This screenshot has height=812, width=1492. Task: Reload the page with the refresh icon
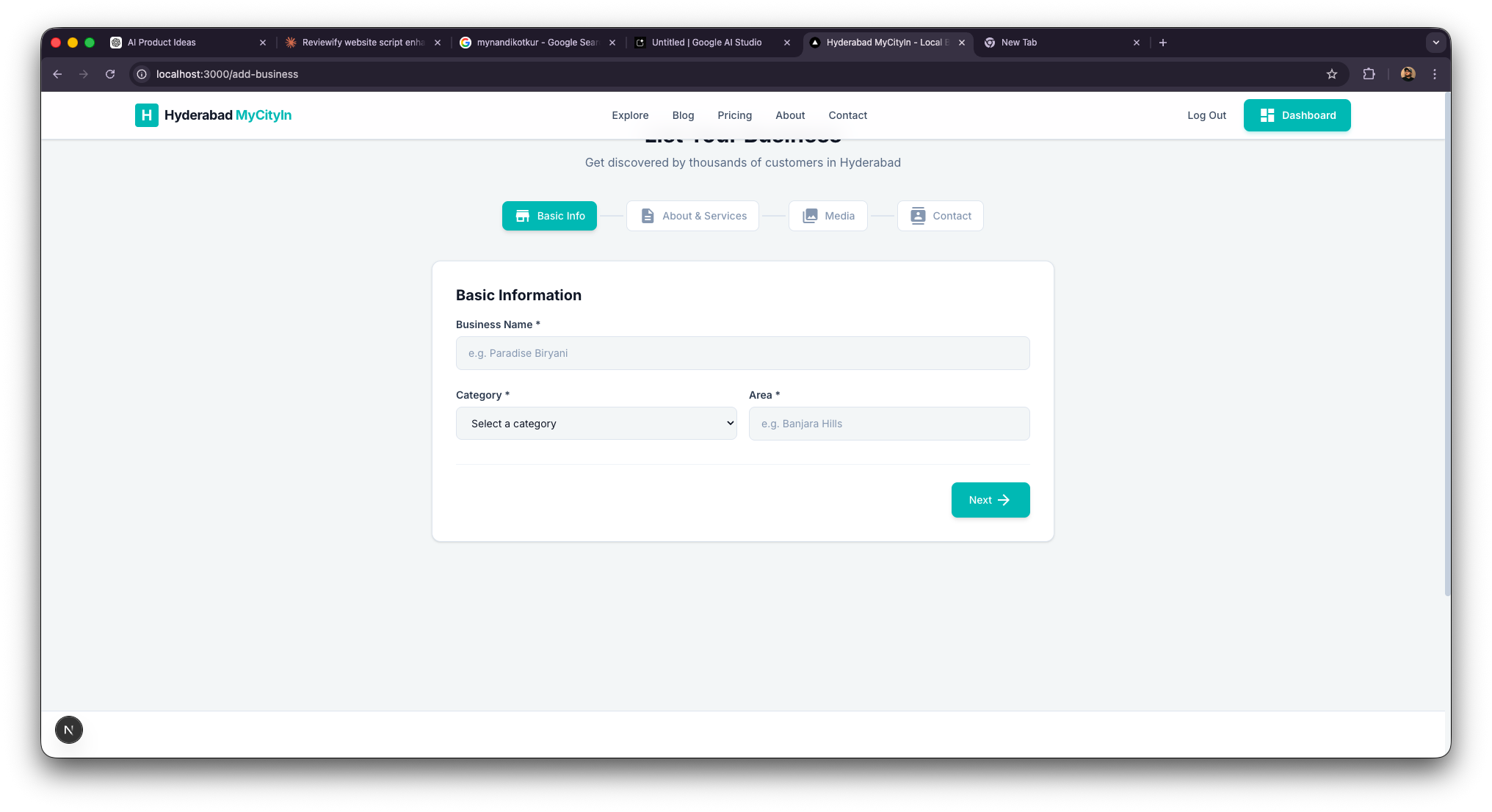click(110, 74)
